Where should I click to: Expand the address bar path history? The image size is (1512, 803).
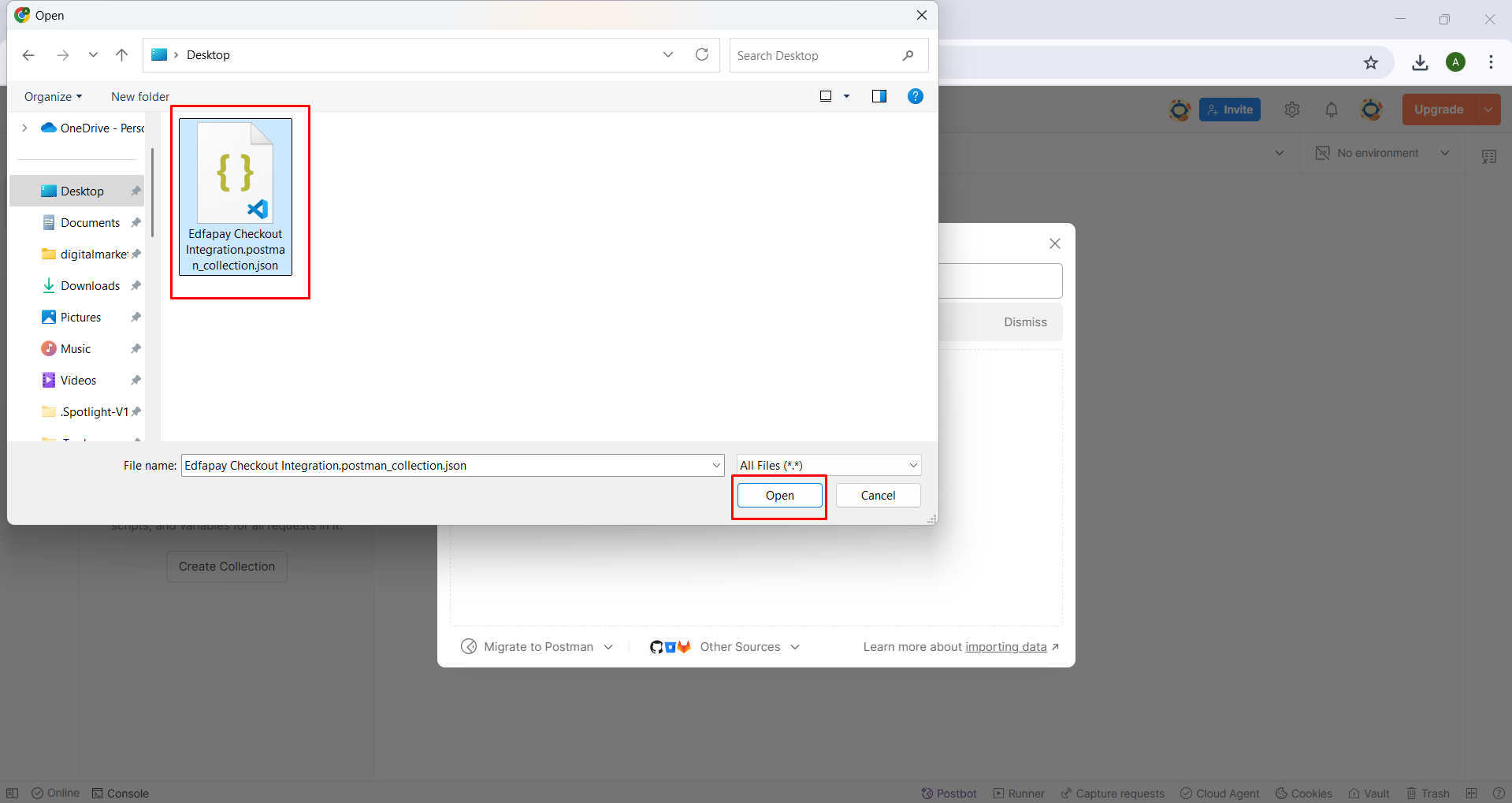pos(668,55)
